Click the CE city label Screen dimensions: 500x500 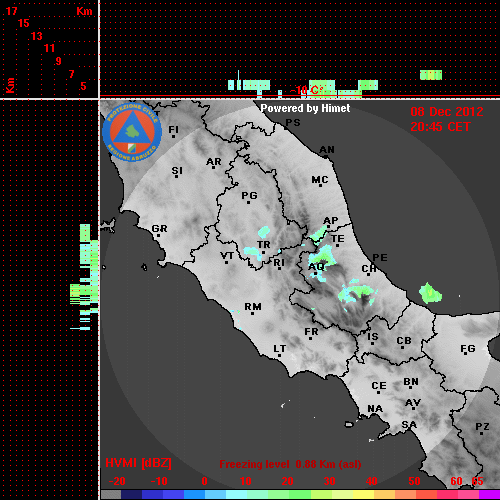point(379,386)
